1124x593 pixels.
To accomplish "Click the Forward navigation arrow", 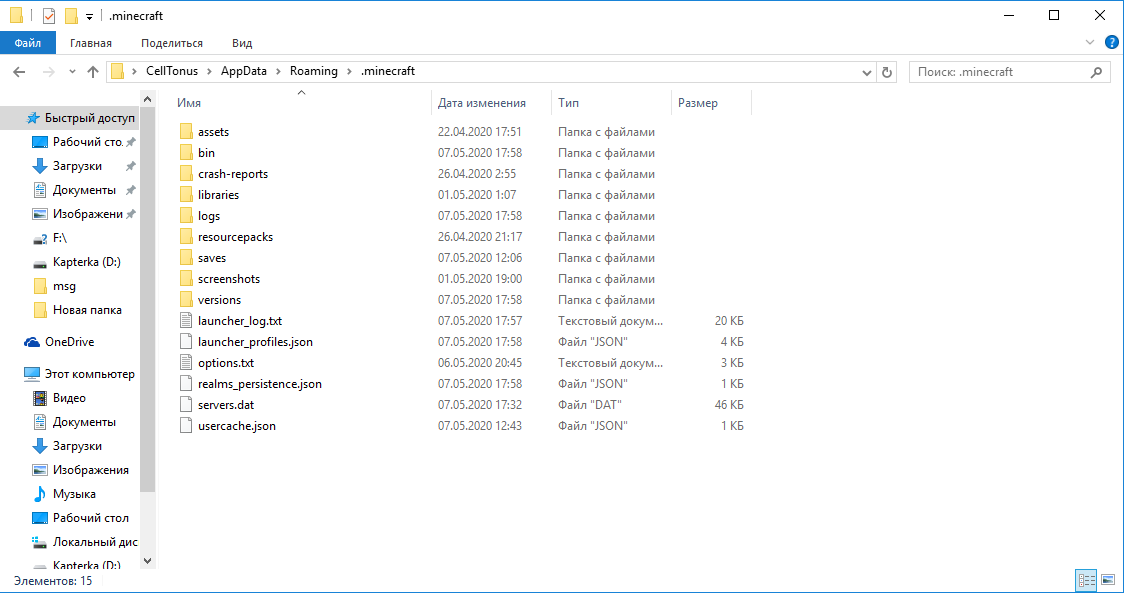I will pyautogui.click(x=49, y=72).
